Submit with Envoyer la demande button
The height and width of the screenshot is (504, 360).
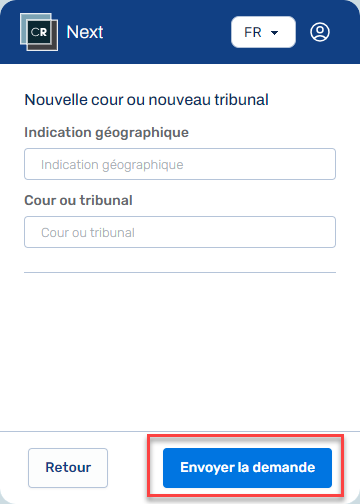click(247, 468)
